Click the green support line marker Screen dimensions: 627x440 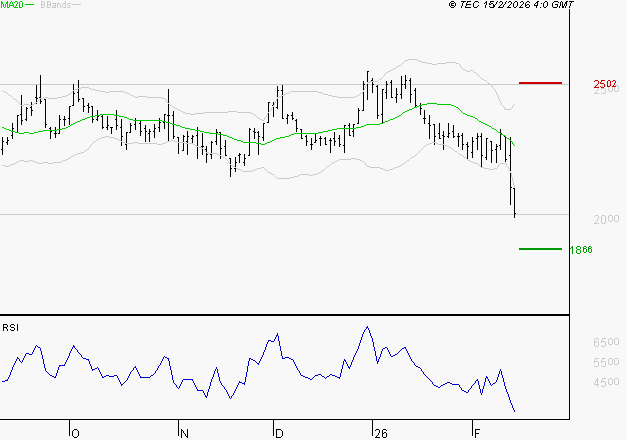540,249
